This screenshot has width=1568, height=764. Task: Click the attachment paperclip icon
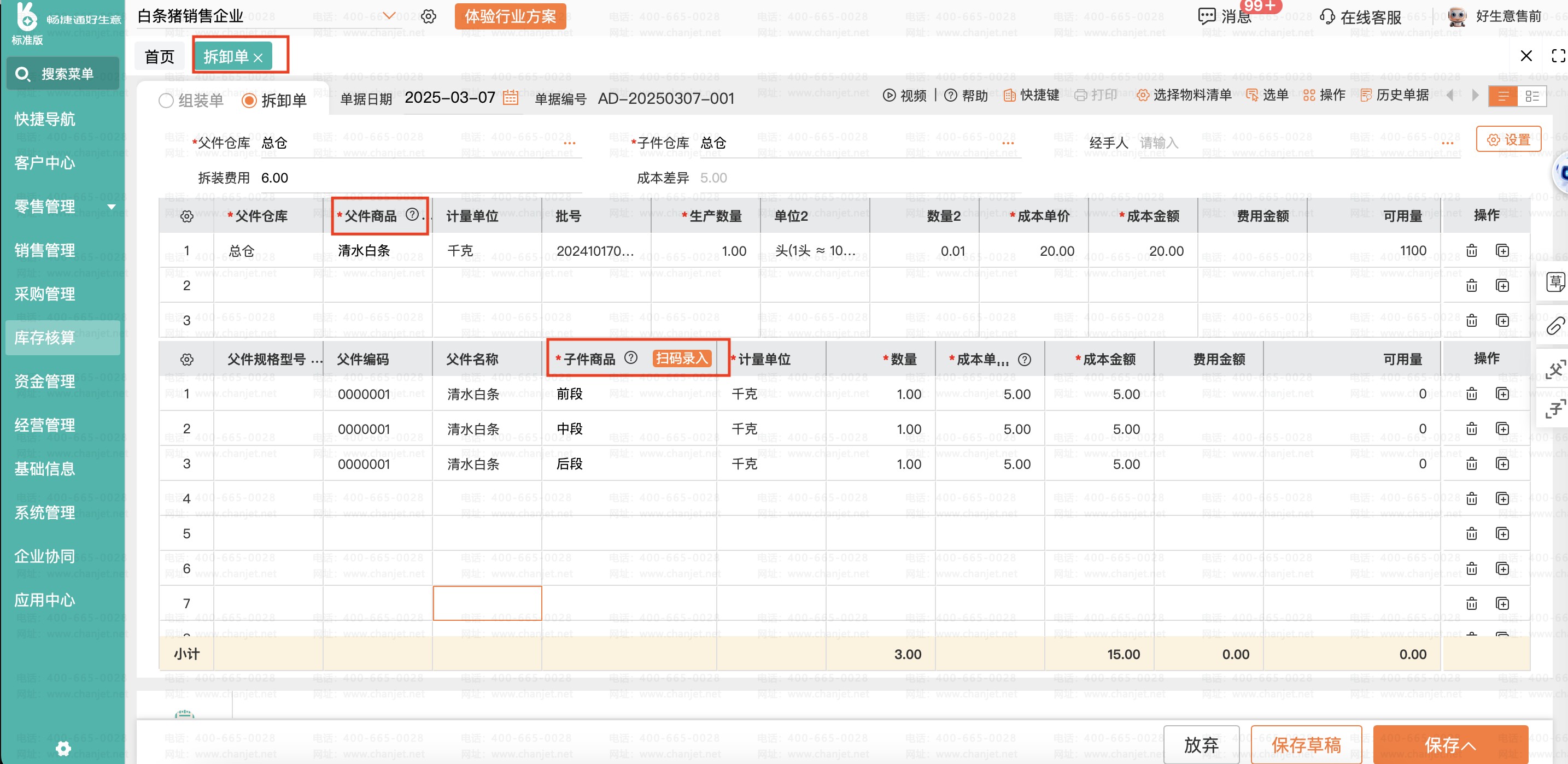tap(1555, 326)
